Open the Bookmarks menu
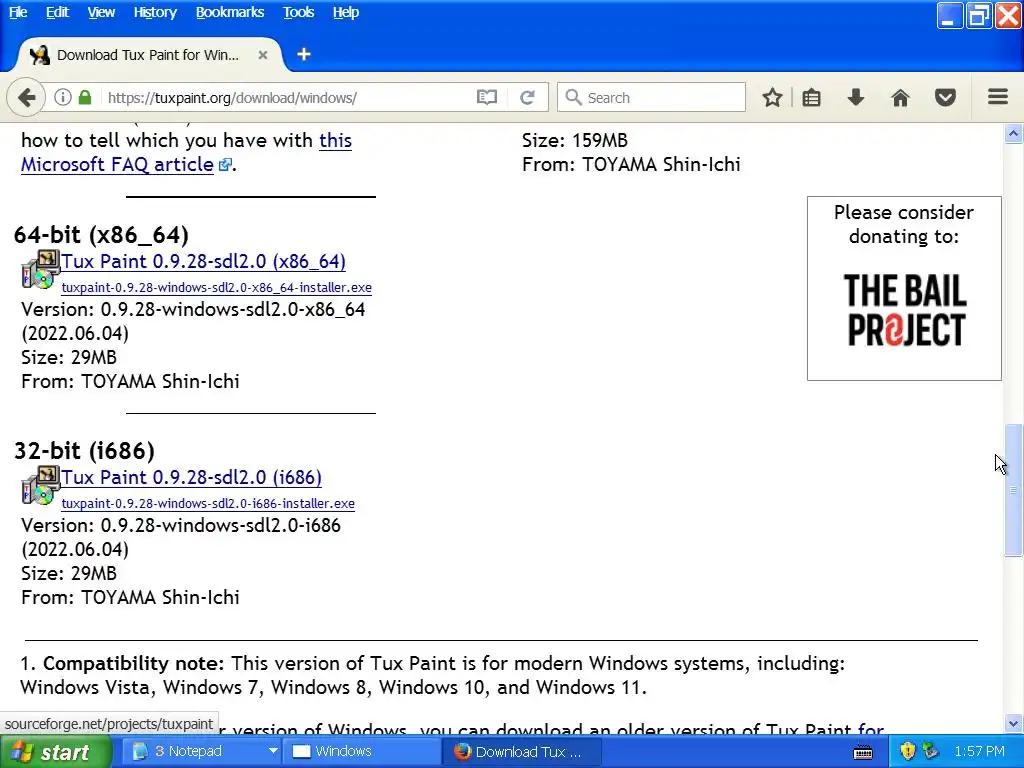Screen dimensions: 1024x768 230,12
